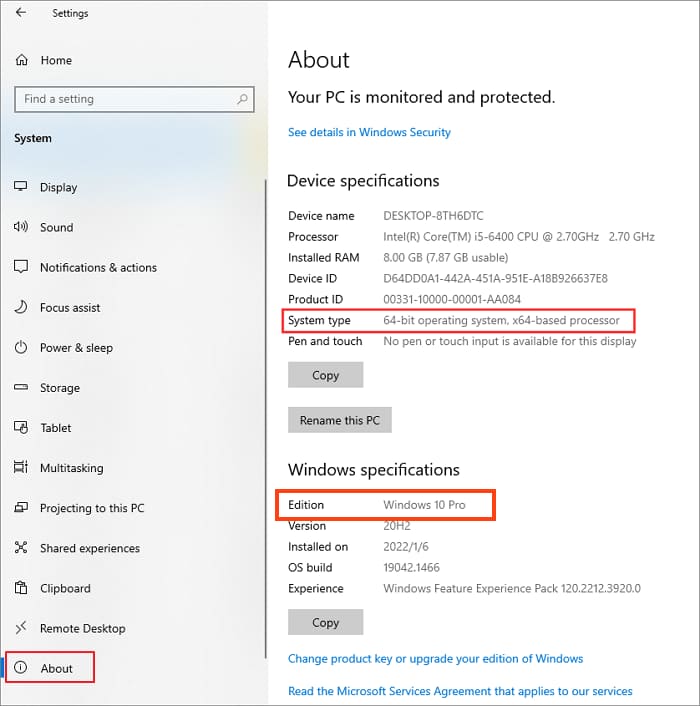Select the Display monitor icon
Viewport: 700px width, 706px height.
tap(21, 187)
